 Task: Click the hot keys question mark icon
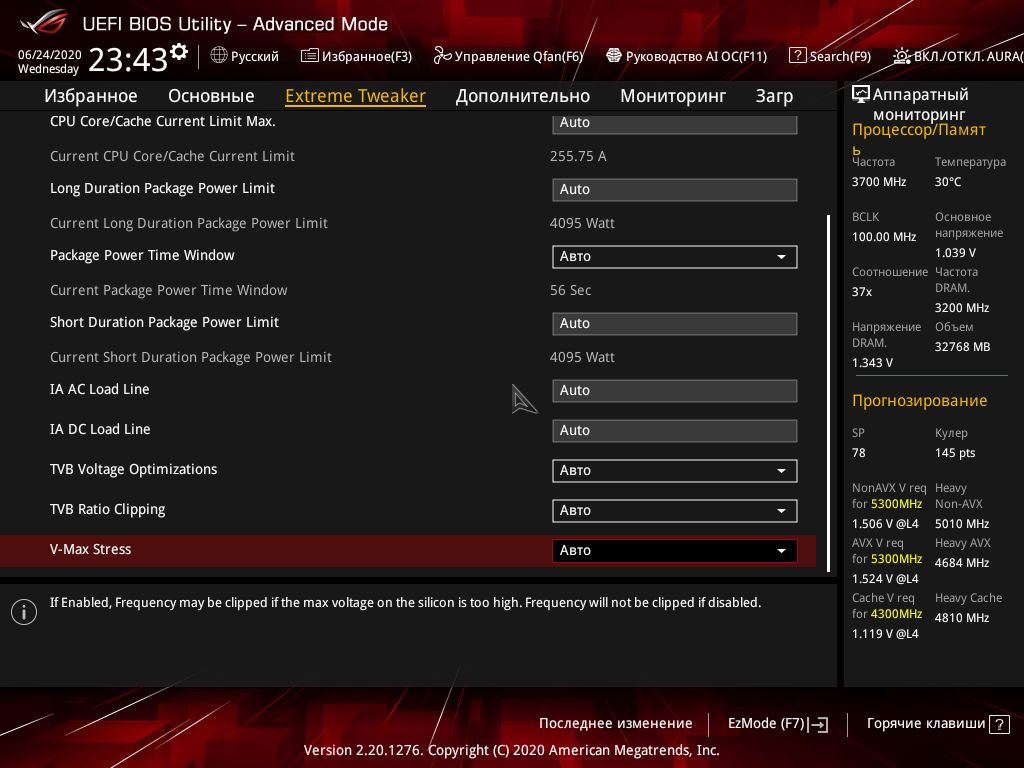pyautogui.click(x=999, y=724)
